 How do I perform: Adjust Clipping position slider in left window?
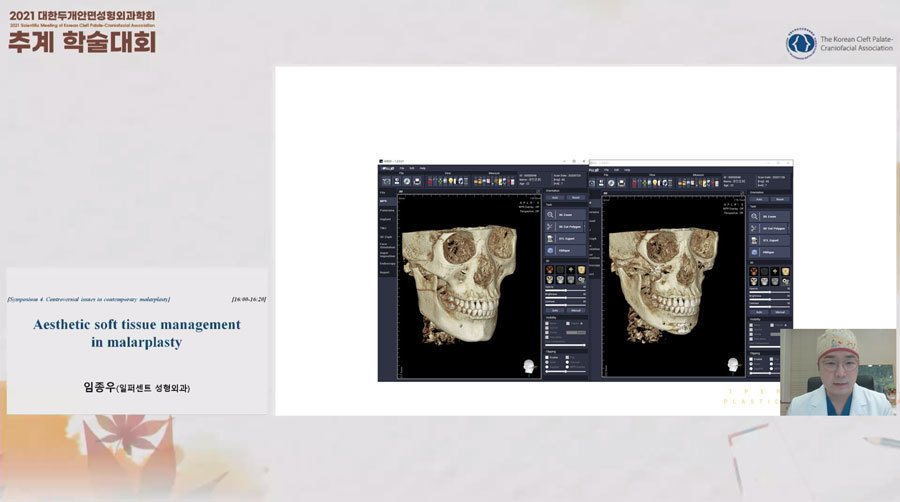(565, 371)
